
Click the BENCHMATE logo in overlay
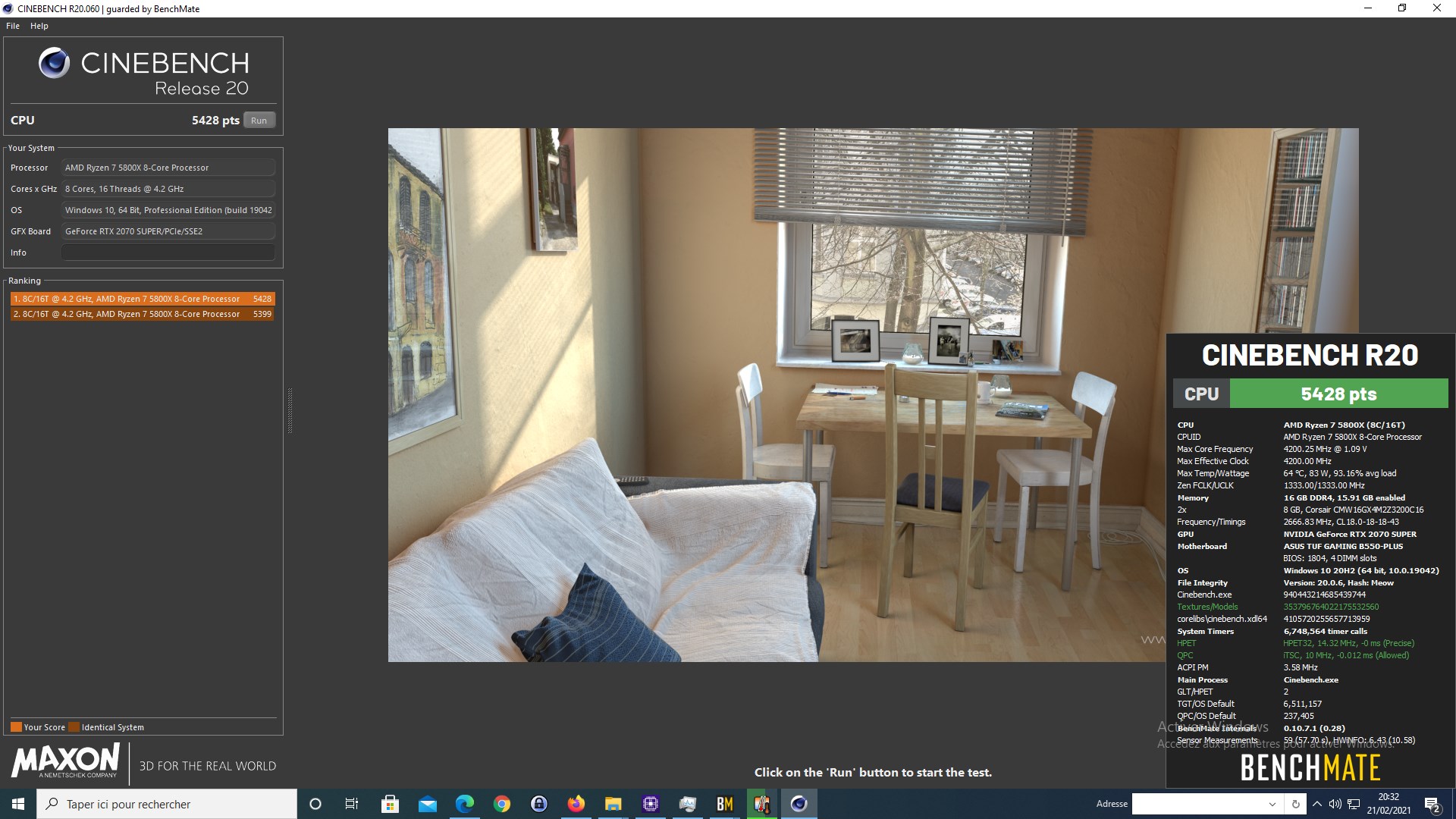[x=1310, y=768]
